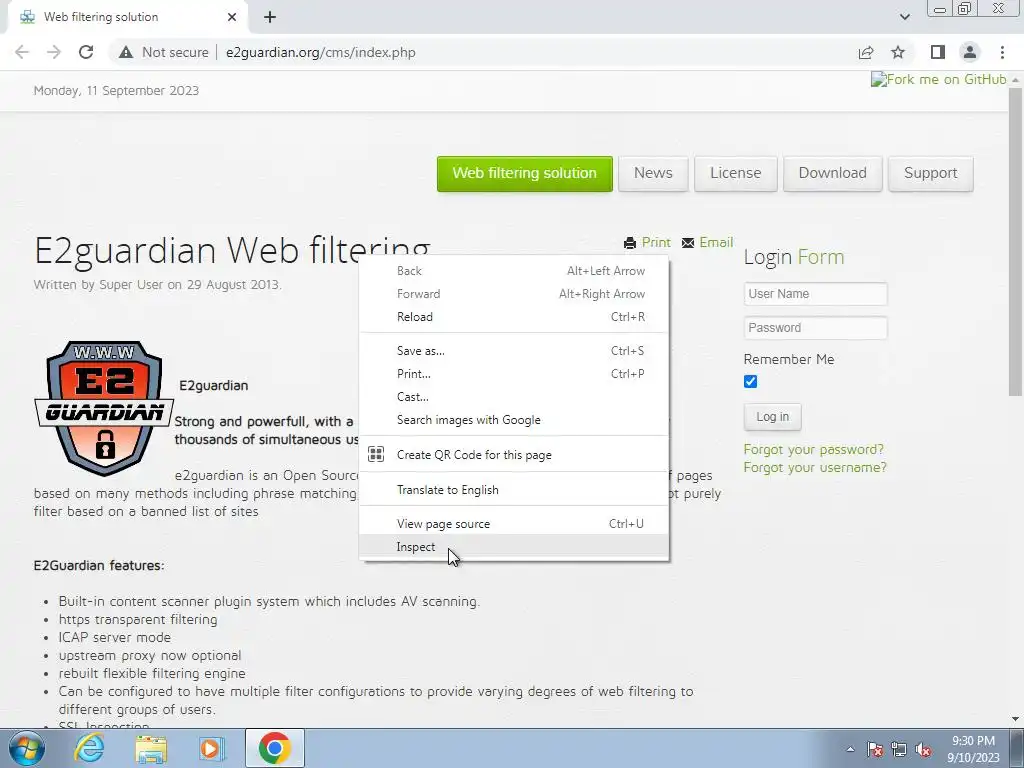Go forward using the browser forward arrow
Screen dimensions: 1024x768
(54, 52)
